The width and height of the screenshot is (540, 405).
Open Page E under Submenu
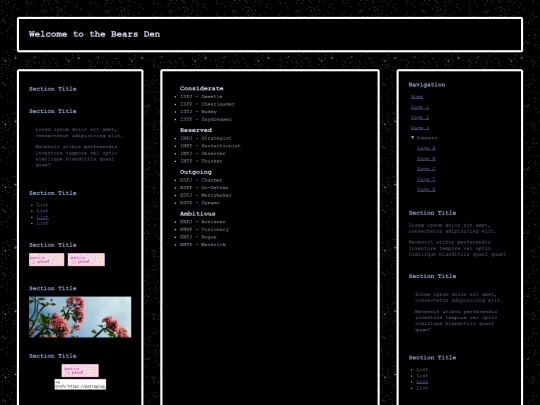point(426,190)
